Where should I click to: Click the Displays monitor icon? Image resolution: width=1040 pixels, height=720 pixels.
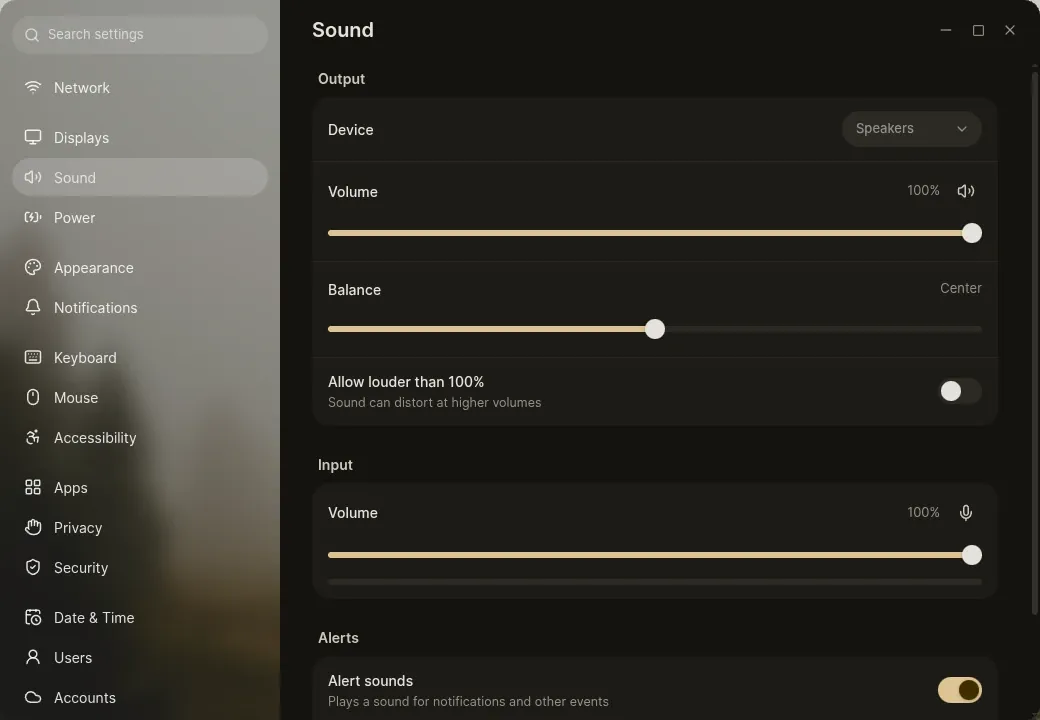[x=32, y=137]
